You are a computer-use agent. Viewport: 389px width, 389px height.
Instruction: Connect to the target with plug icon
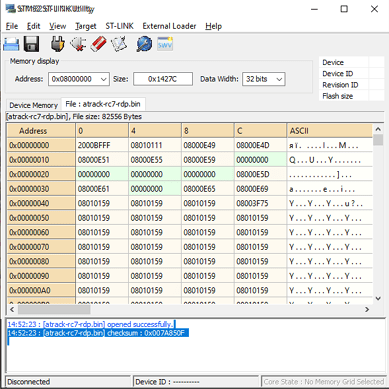click(x=58, y=44)
